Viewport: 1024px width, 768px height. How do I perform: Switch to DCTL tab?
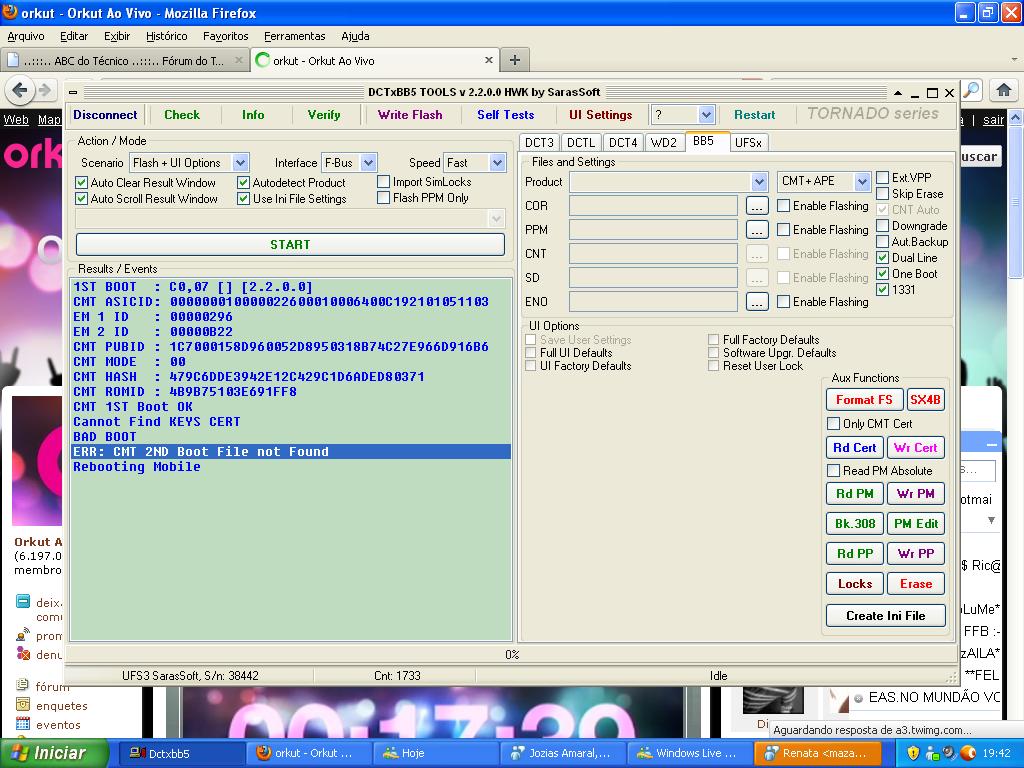[581, 142]
